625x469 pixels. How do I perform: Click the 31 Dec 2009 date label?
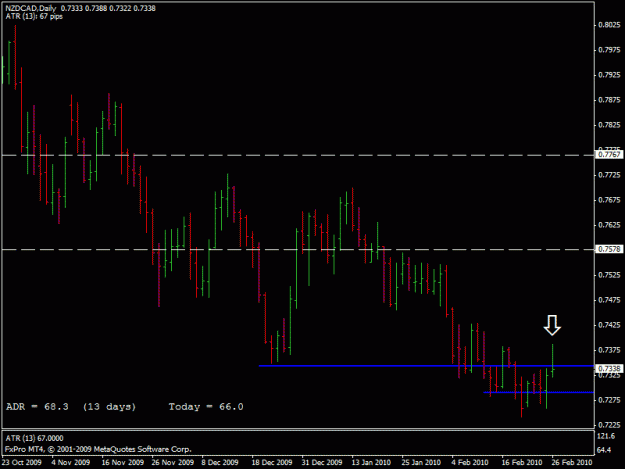322,462
